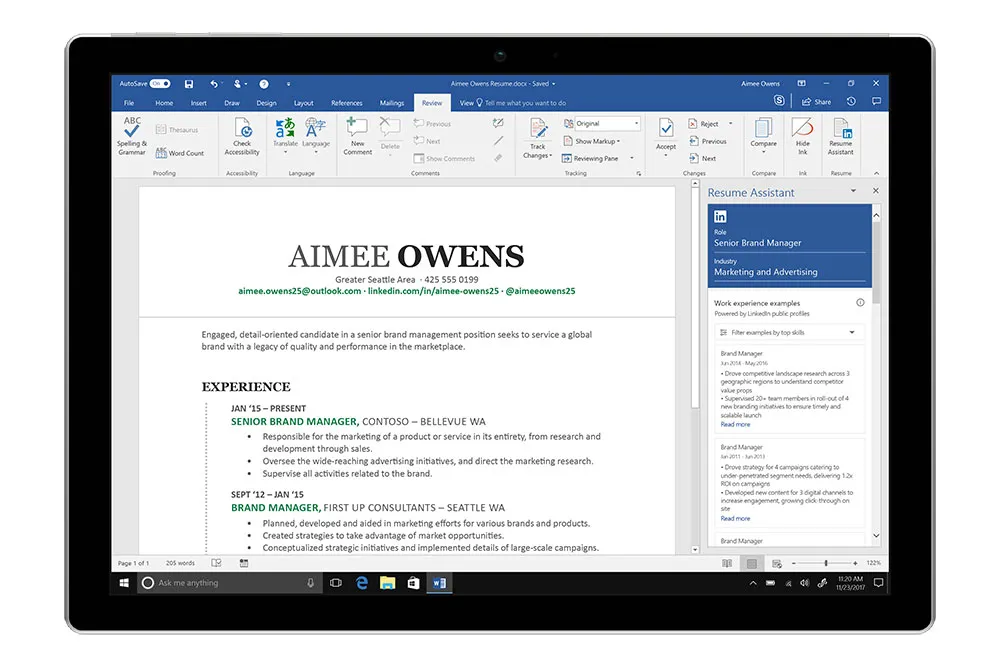Click the Share button
This screenshot has width=1000, height=667.
click(x=817, y=102)
